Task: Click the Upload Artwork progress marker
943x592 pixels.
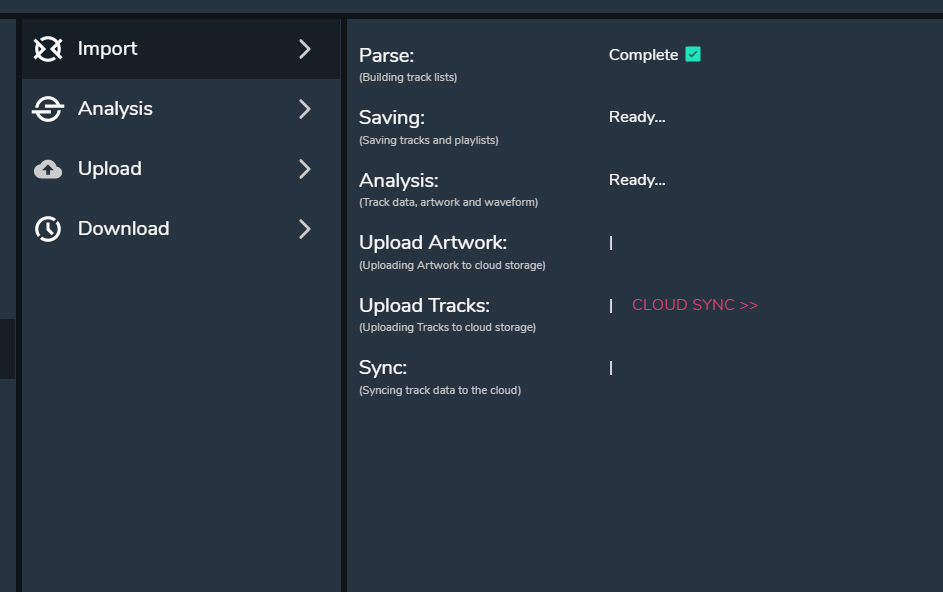Action: tap(611, 243)
